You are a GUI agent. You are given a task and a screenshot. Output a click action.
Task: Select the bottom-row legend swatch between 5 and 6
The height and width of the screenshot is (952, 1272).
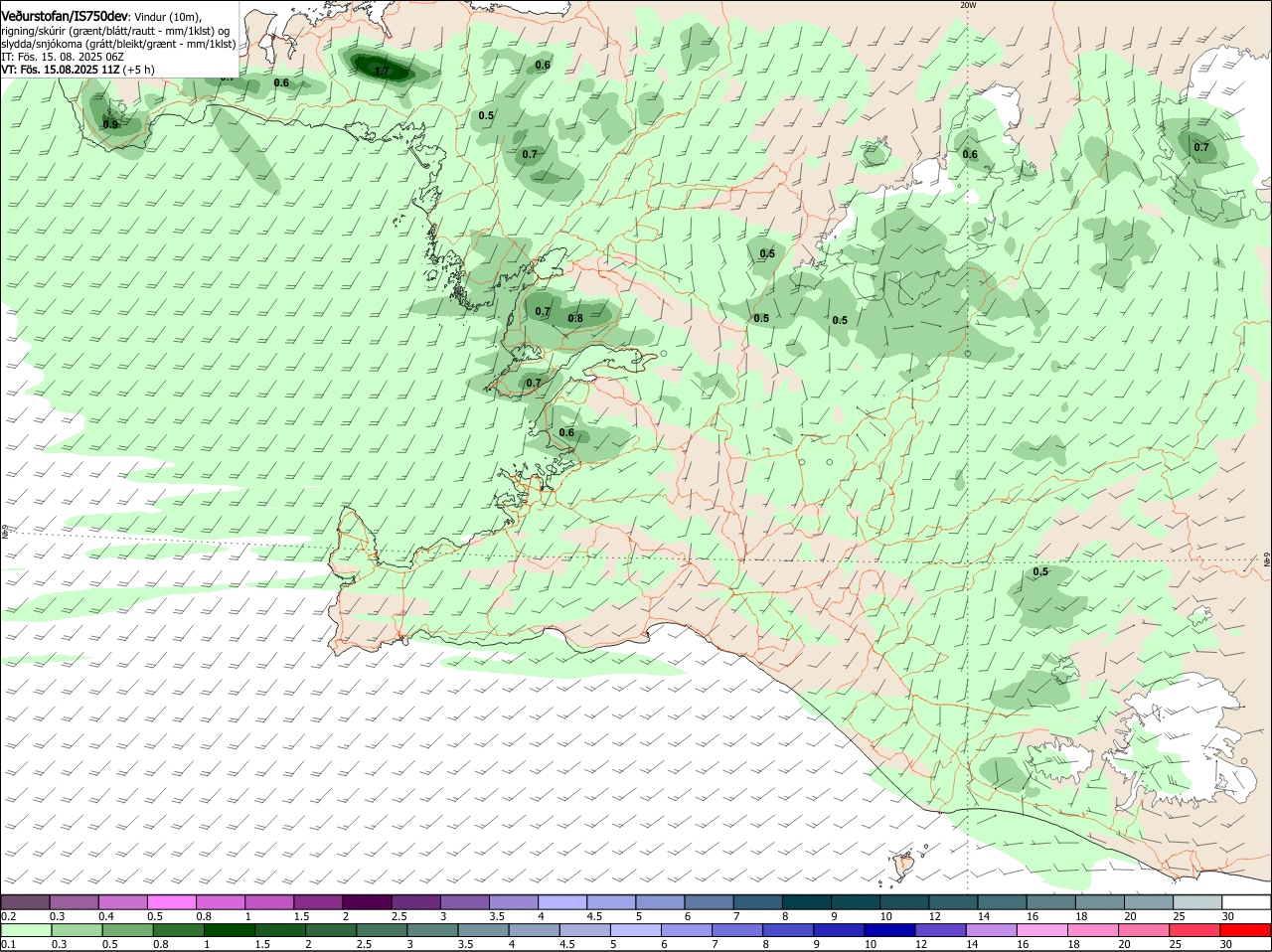[634, 930]
